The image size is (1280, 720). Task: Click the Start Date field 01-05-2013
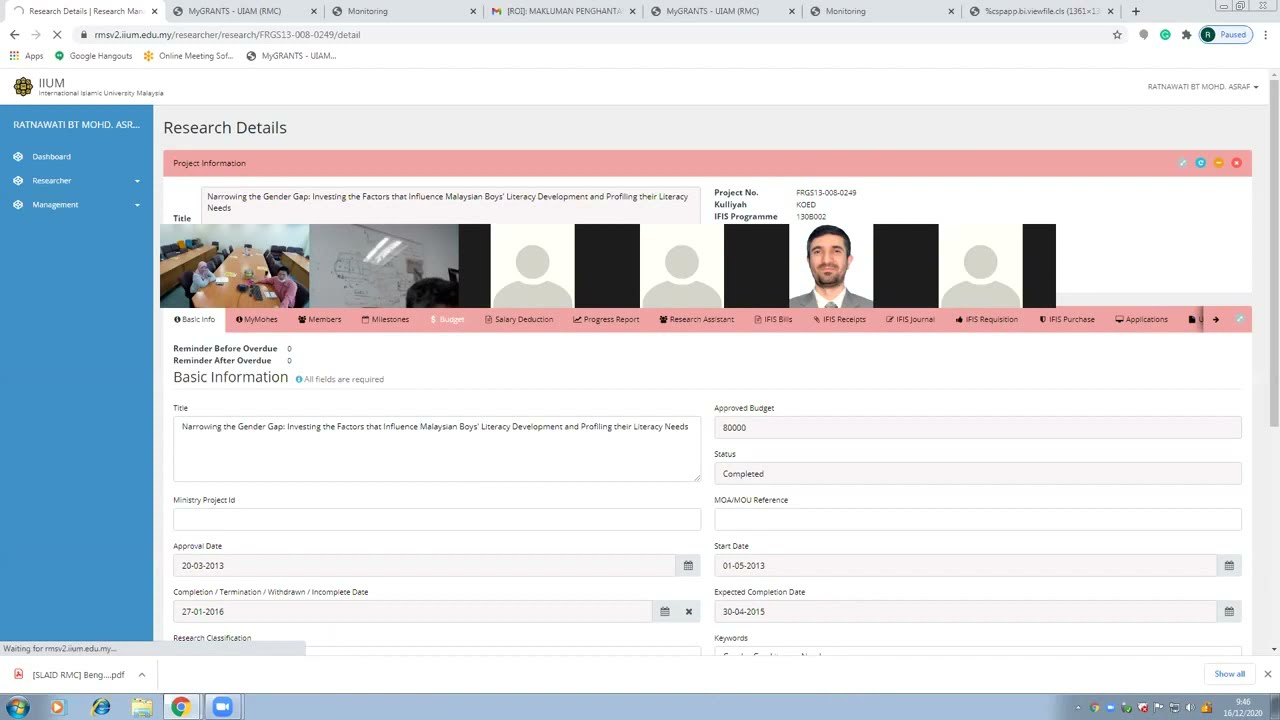point(965,566)
